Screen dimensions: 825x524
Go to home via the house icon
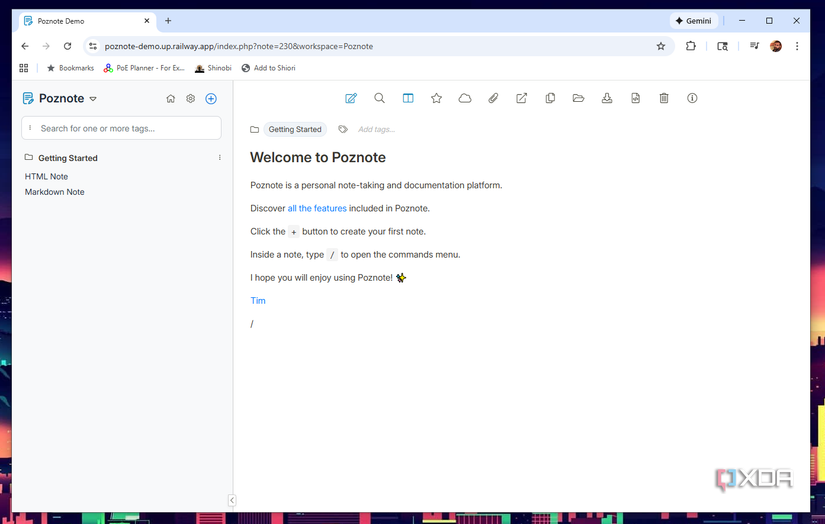pyautogui.click(x=170, y=99)
